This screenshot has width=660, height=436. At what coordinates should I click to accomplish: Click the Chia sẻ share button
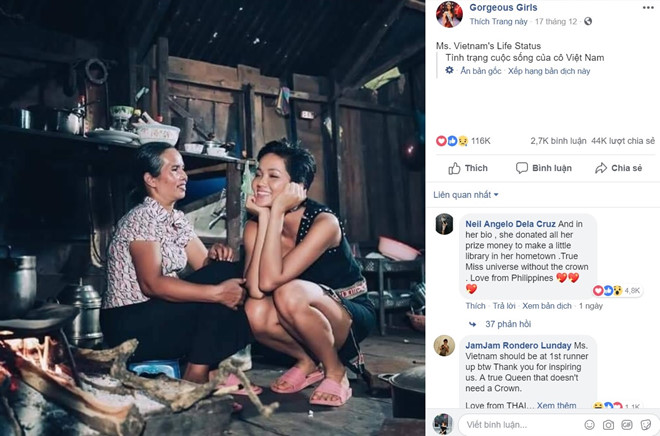(619, 168)
